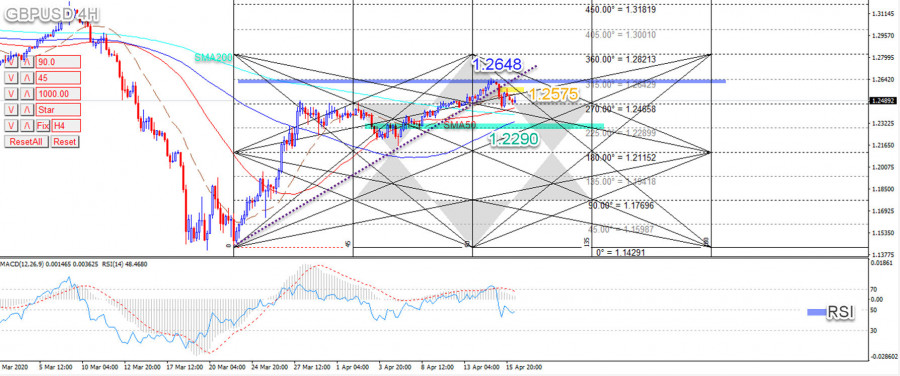
Task: Click the Star pattern field
Action: point(59,110)
